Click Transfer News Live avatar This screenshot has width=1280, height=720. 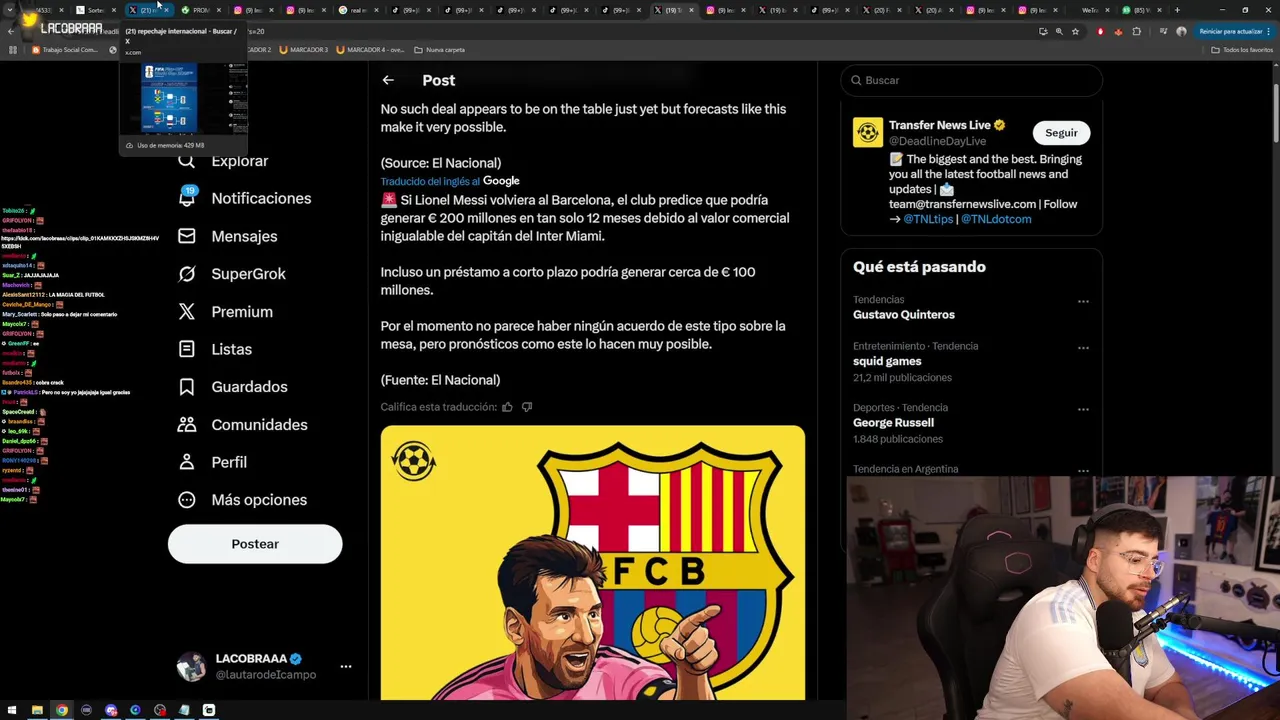point(868,132)
